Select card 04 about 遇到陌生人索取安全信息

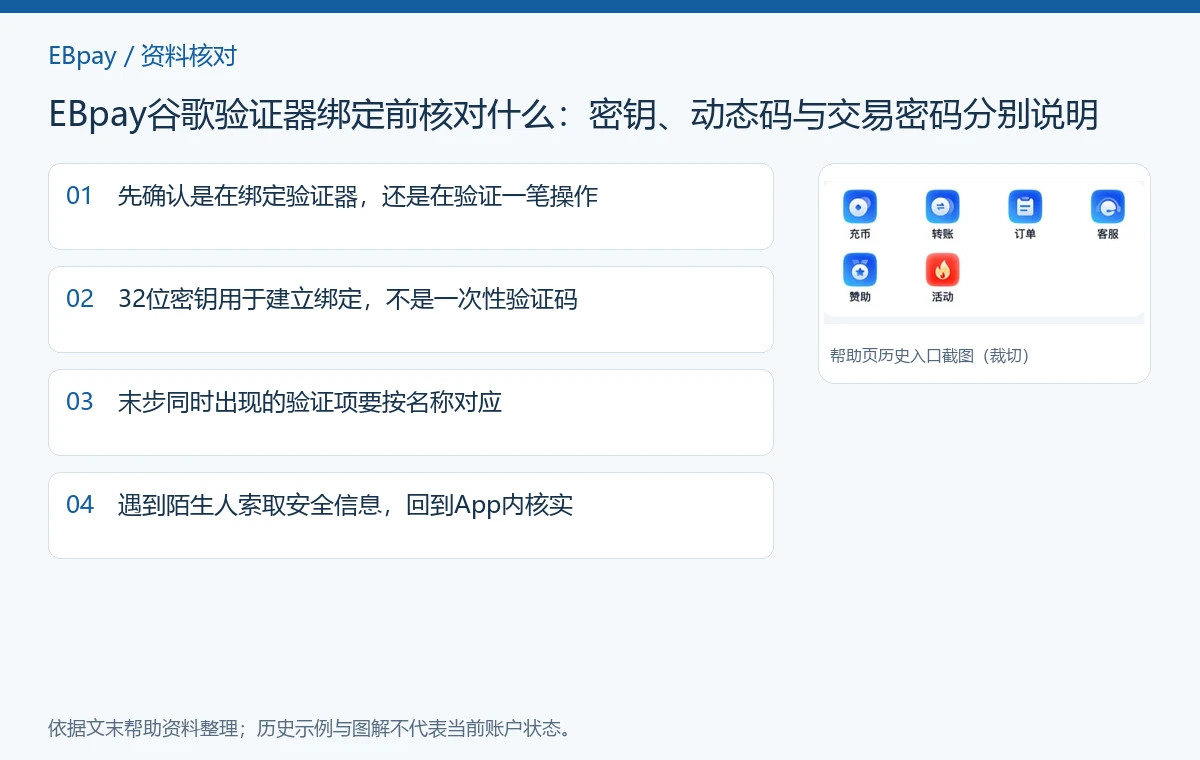tap(411, 515)
